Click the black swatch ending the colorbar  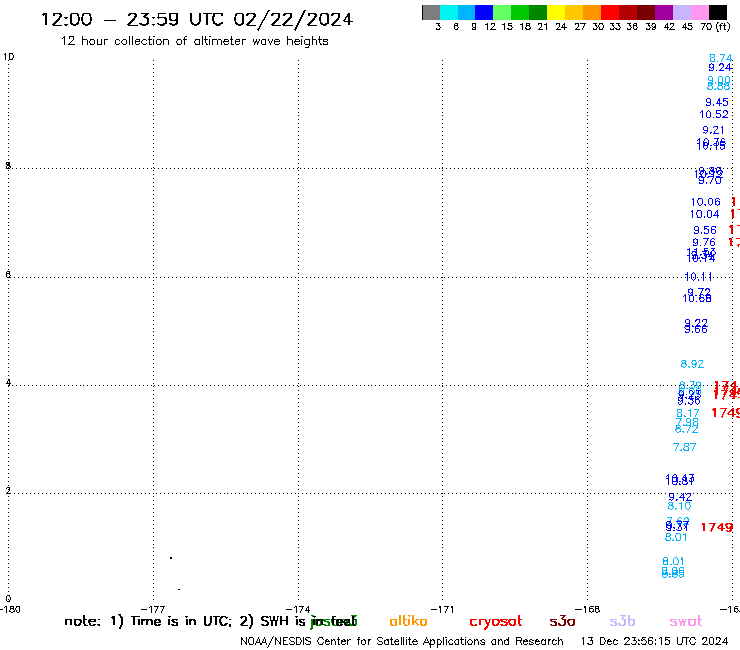(717, 12)
